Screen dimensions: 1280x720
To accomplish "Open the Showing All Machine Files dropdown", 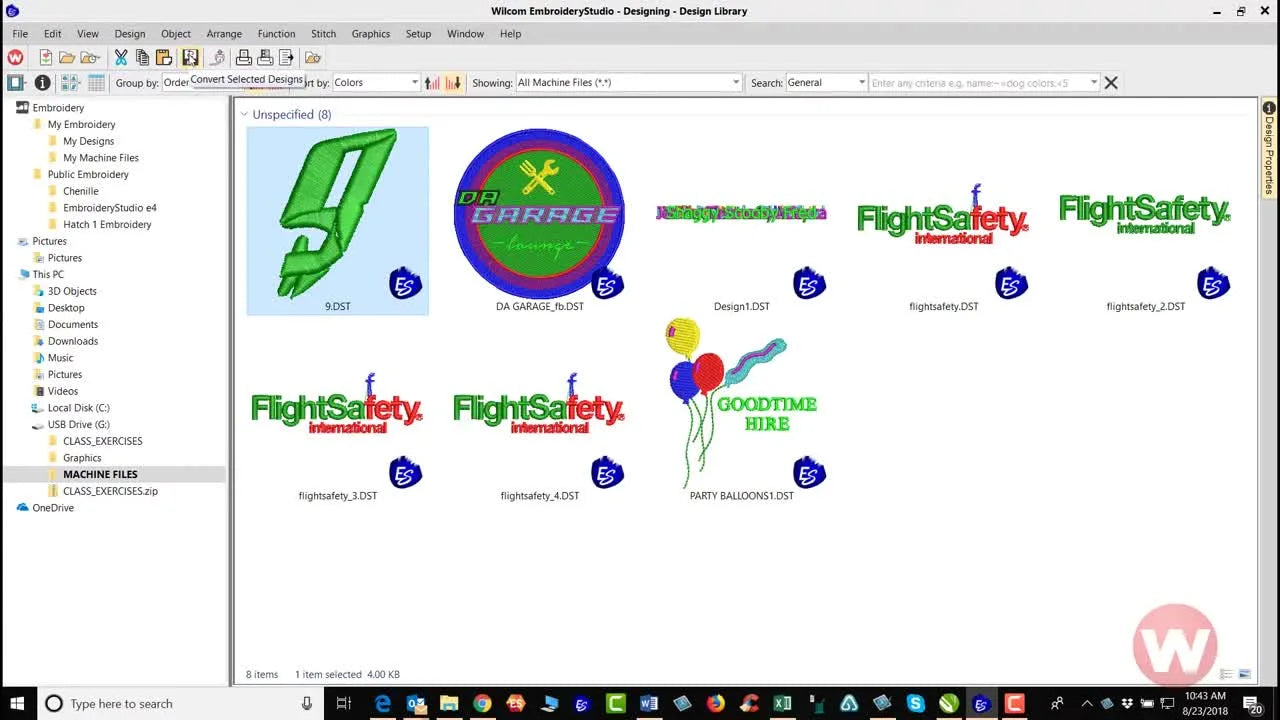I will pos(629,83).
